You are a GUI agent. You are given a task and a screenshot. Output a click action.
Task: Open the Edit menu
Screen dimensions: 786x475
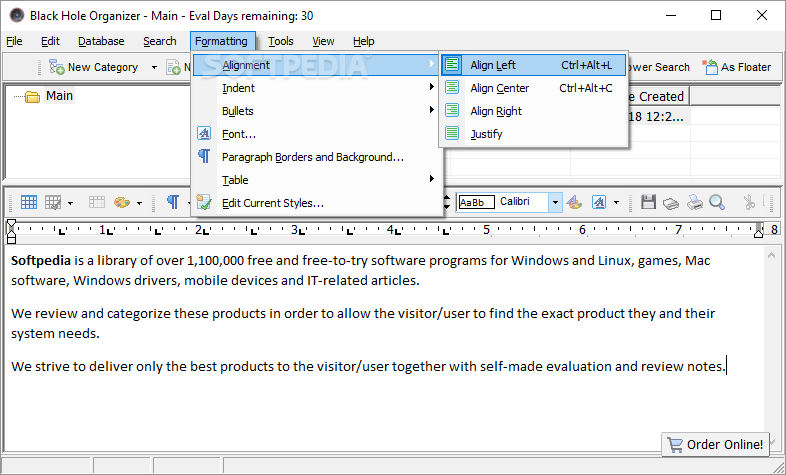[50, 41]
